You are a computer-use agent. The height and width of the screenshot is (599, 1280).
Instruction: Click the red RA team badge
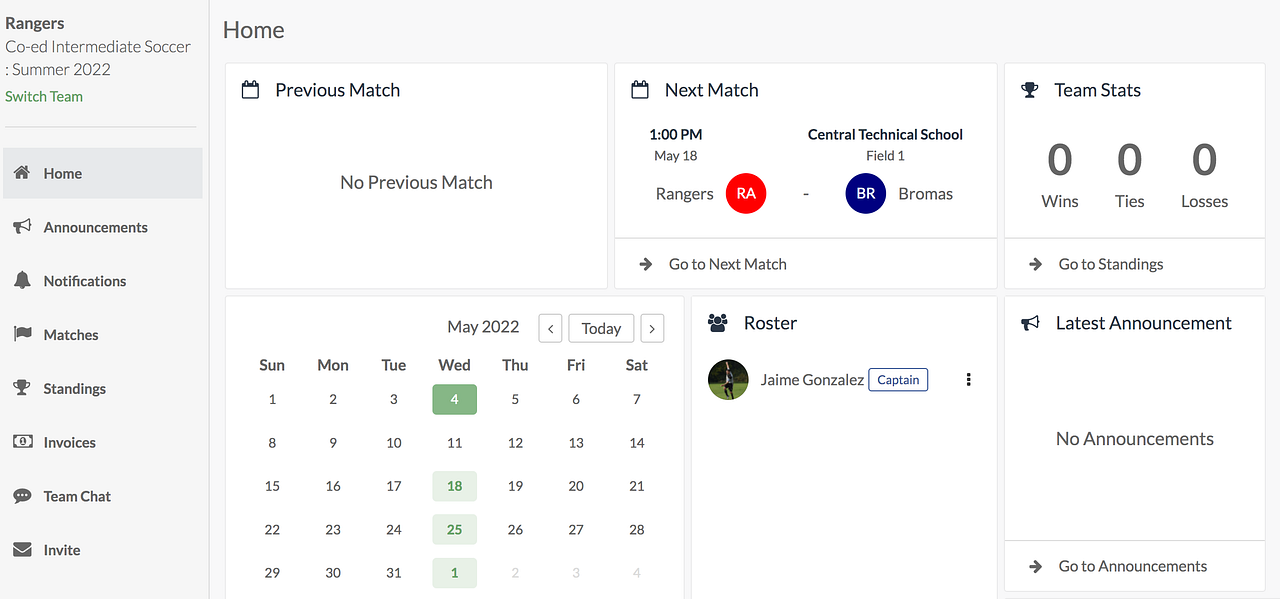point(746,194)
